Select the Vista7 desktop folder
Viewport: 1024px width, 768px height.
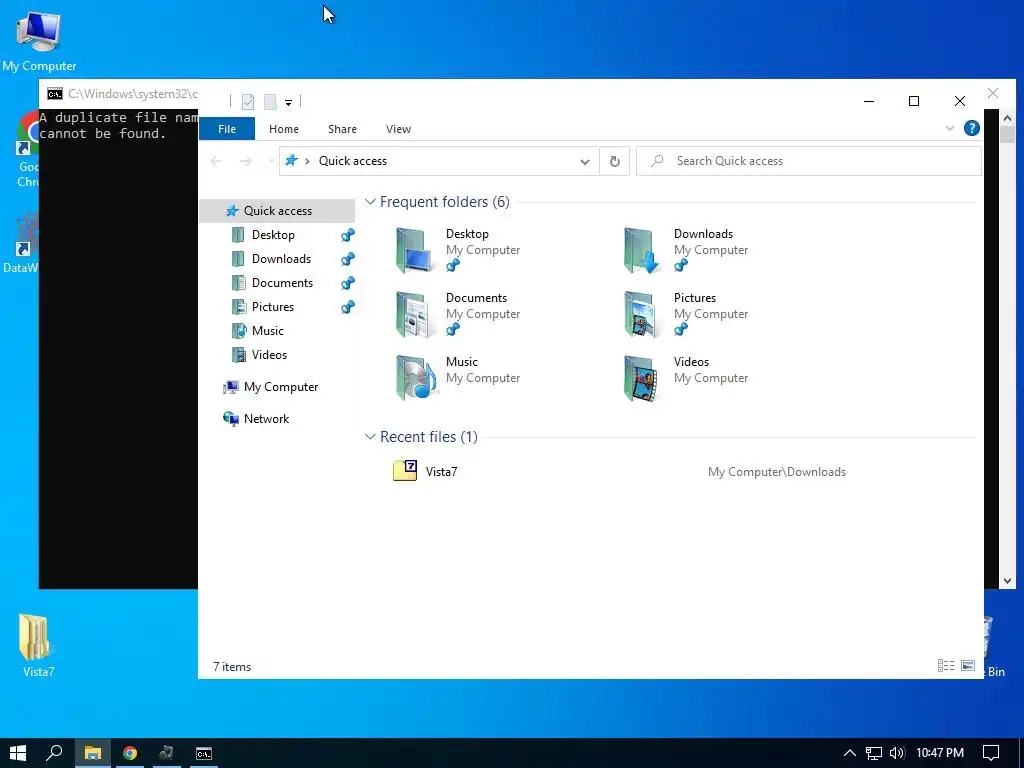pos(37,645)
